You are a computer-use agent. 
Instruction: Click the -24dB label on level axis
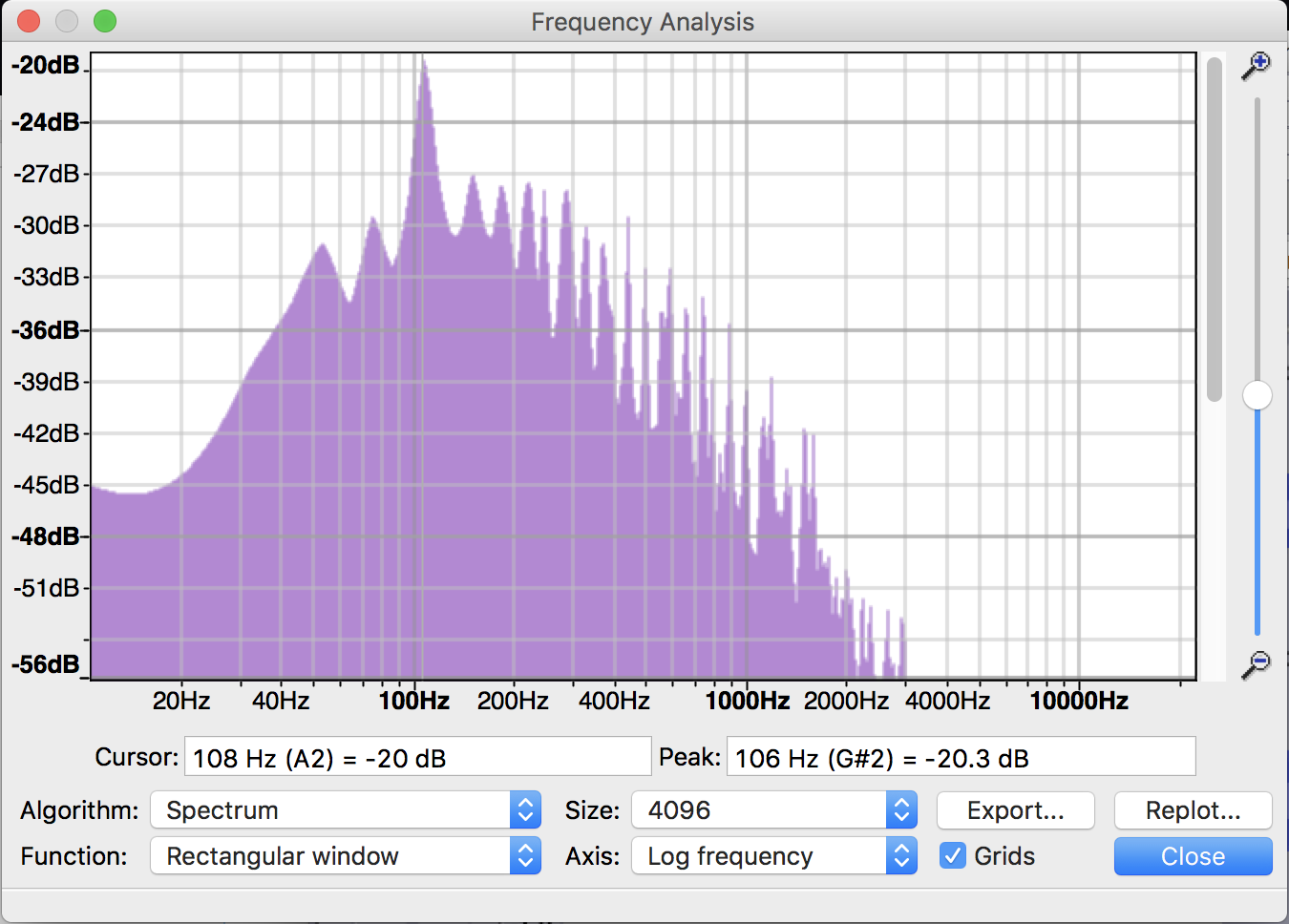(x=45, y=122)
